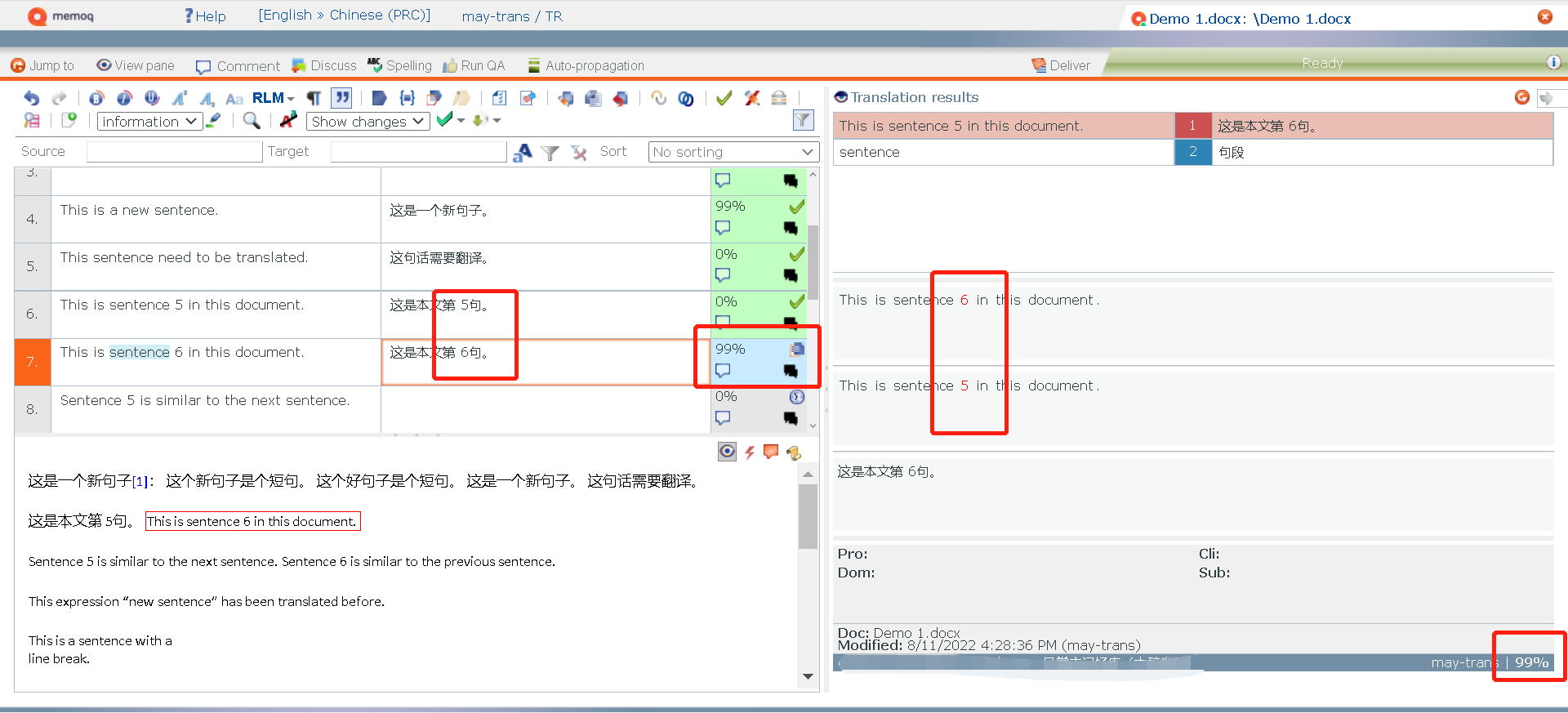Click the blue tag insert icon
The image size is (1568, 713).
coord(379,98)
